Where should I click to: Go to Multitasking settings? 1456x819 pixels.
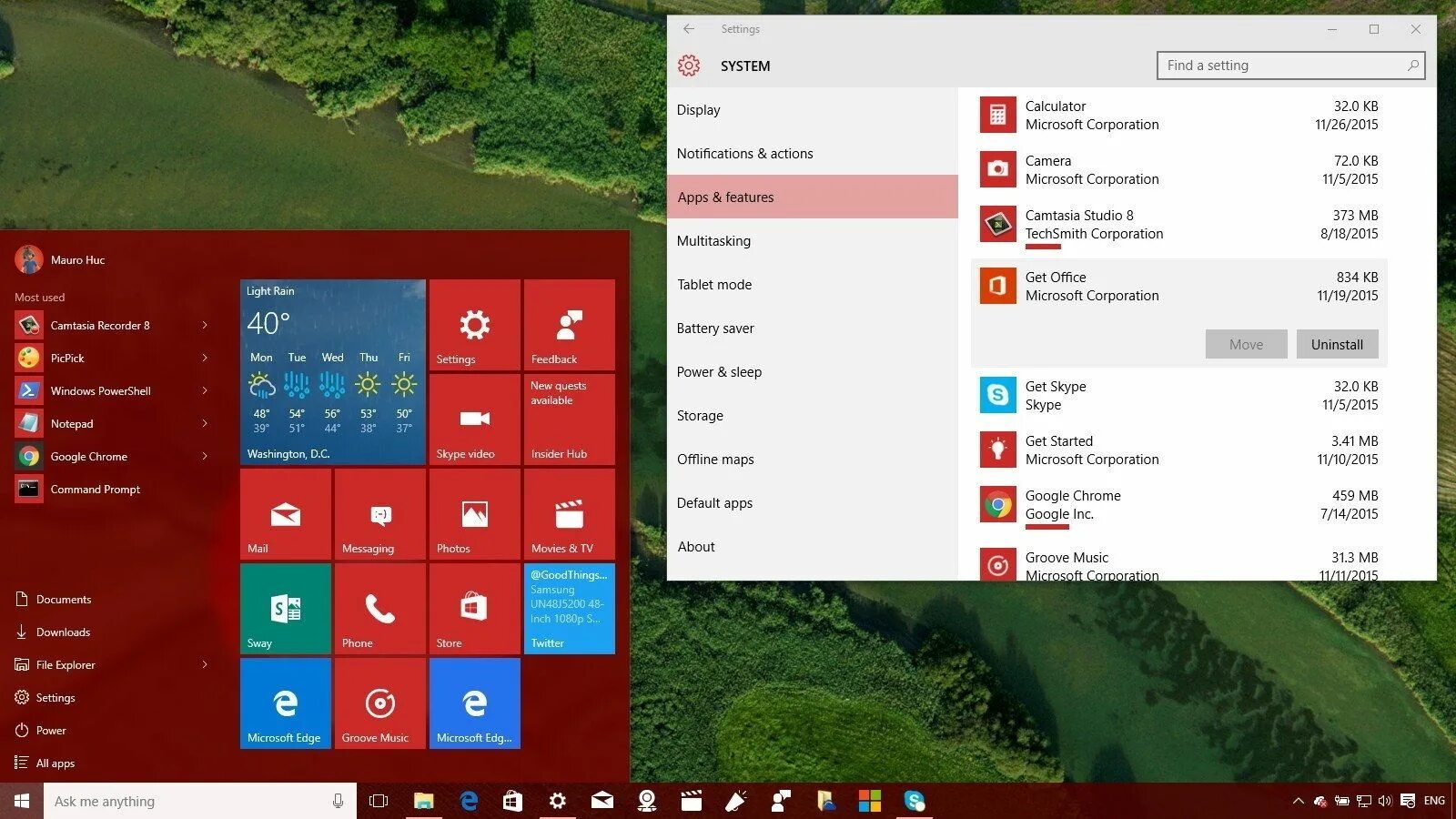[812, 240]
